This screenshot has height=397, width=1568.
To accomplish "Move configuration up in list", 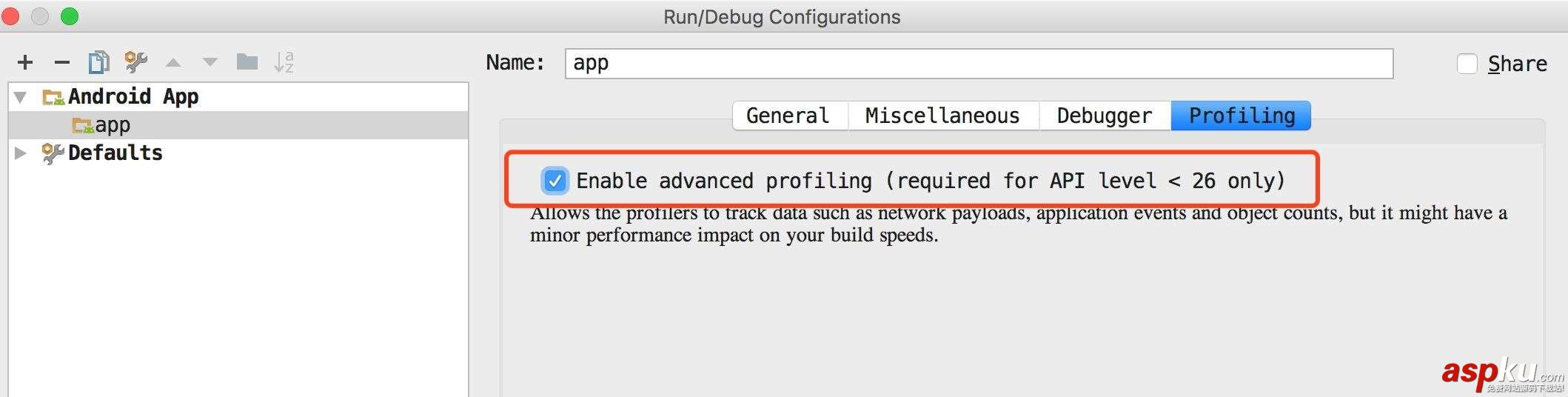I will pyautogui.click(x=173, y=63).
